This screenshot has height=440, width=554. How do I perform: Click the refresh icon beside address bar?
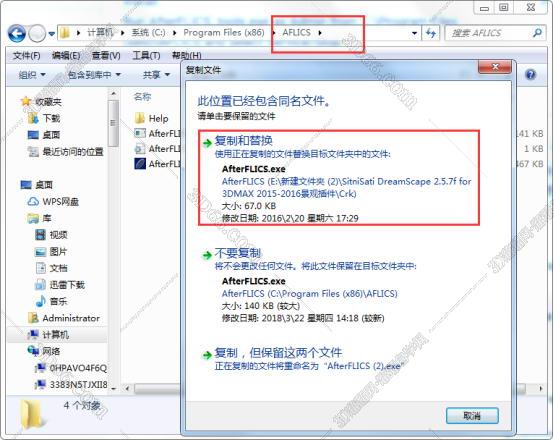[x=431, y=34]
